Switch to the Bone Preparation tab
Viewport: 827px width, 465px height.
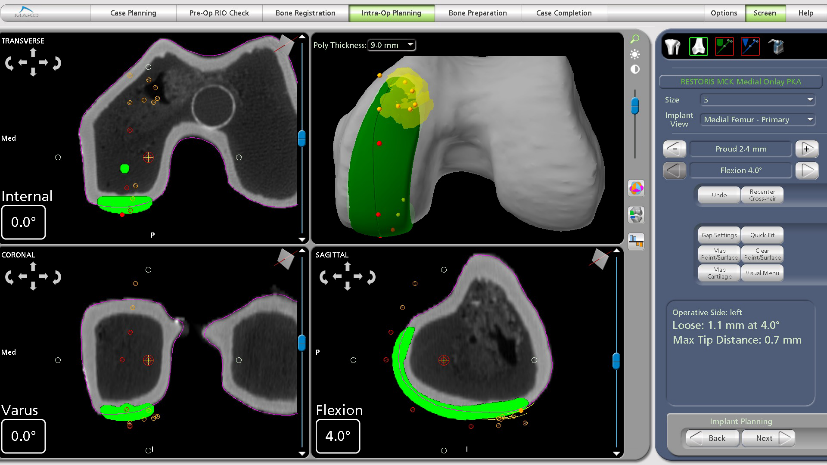[479, 13]
